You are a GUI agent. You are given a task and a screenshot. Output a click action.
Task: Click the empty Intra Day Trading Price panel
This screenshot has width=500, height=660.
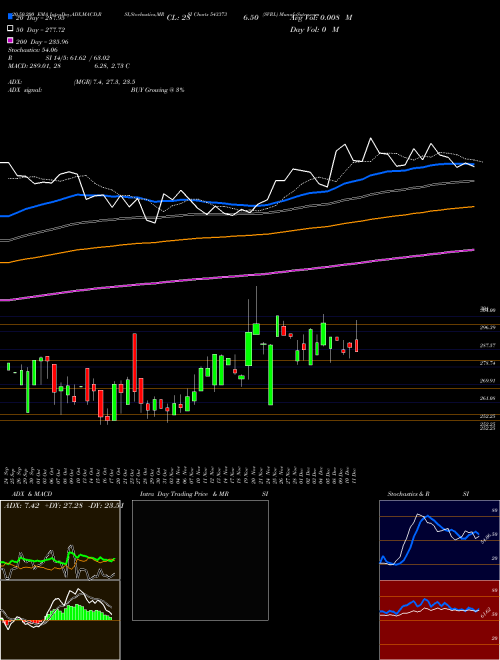pyautogui.click(x=200, y=560)
